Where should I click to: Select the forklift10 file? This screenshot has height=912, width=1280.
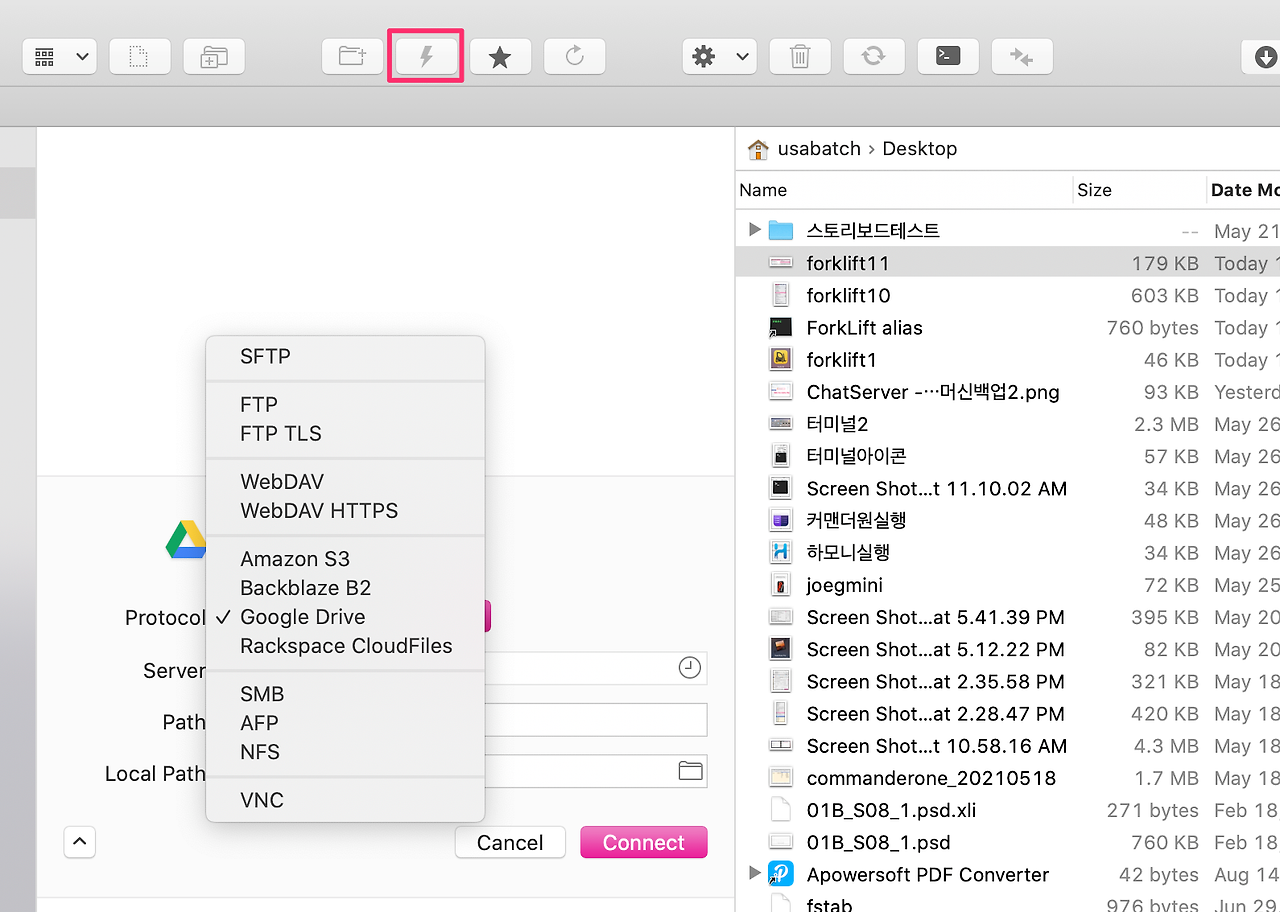848,295
